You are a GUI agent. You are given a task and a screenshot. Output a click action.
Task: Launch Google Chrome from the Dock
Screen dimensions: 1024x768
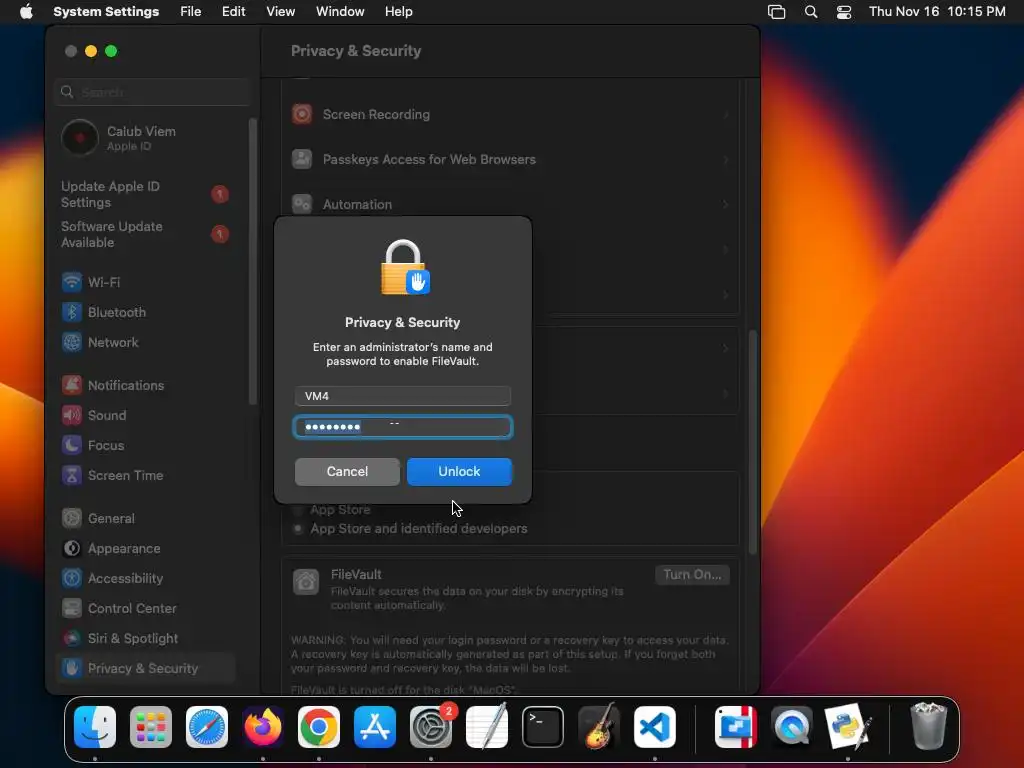[x=319, y=726]
